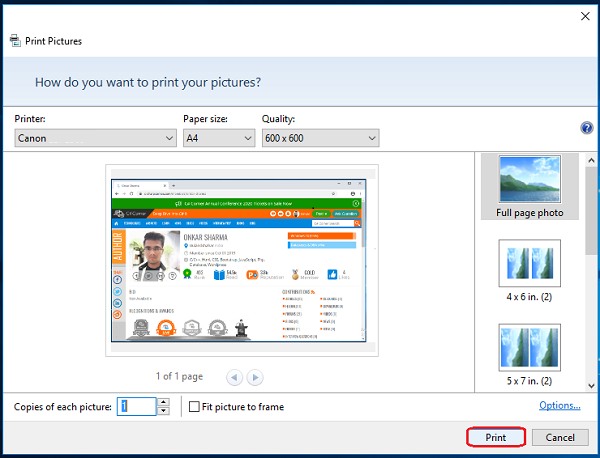Select the 5 x 7 in. (2) layout
The width and height of the screenshot is (600, 458).
[x=530, y=355]
